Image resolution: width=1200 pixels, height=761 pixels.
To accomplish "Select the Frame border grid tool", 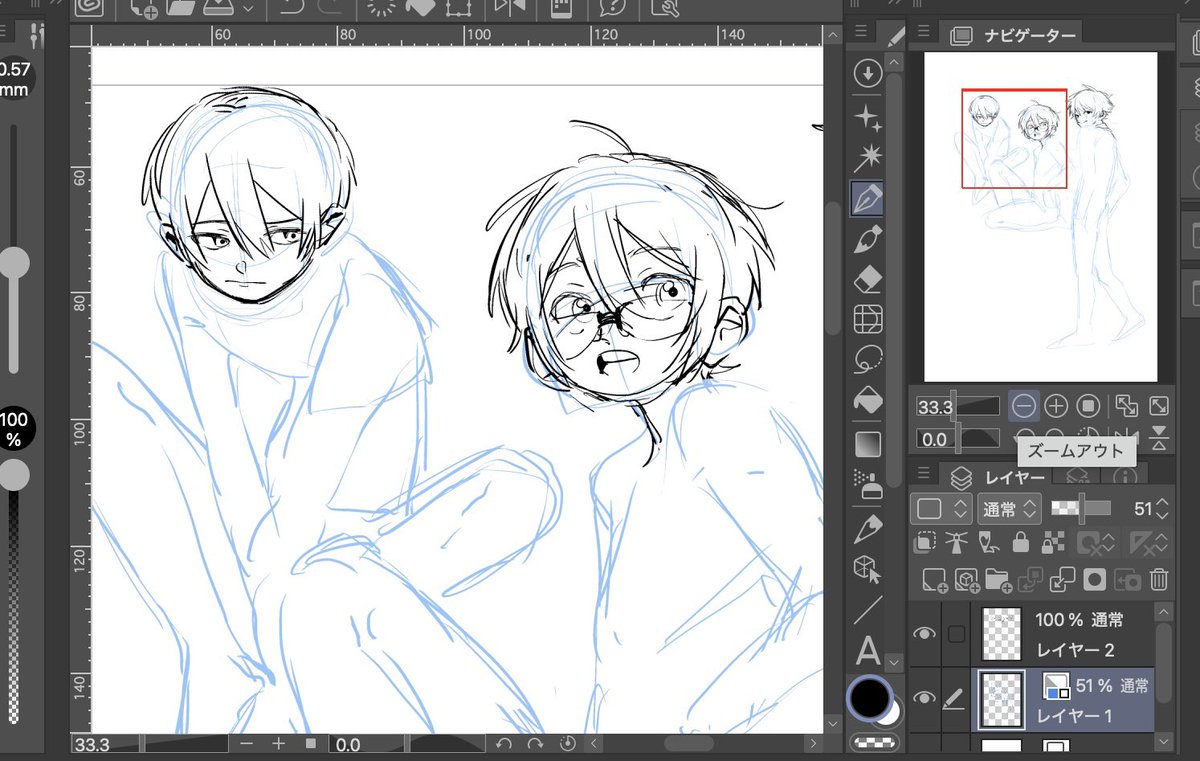I will point(868,319).
